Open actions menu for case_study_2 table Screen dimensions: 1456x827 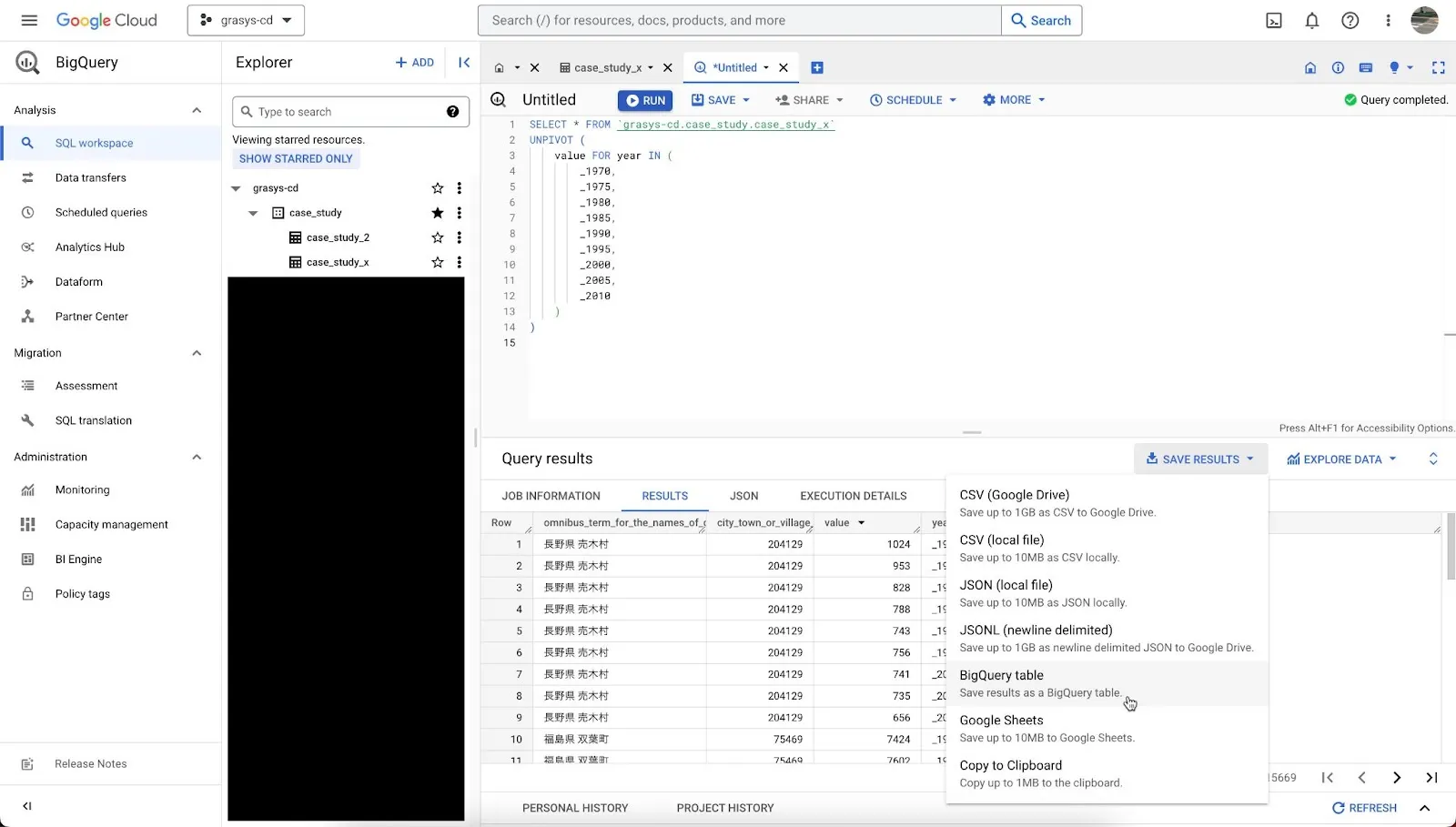coord(460,237)
